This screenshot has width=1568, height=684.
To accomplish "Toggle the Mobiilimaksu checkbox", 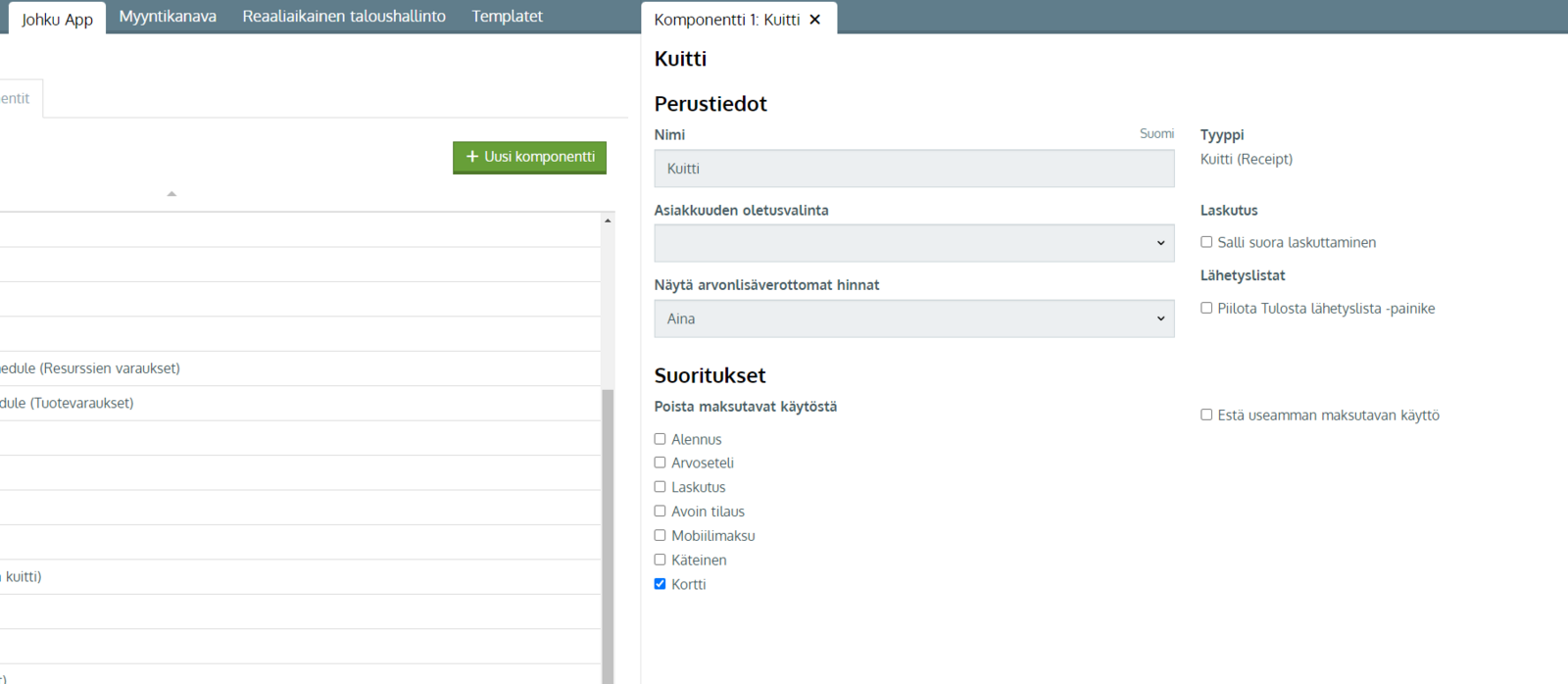I will click(660, 535).
